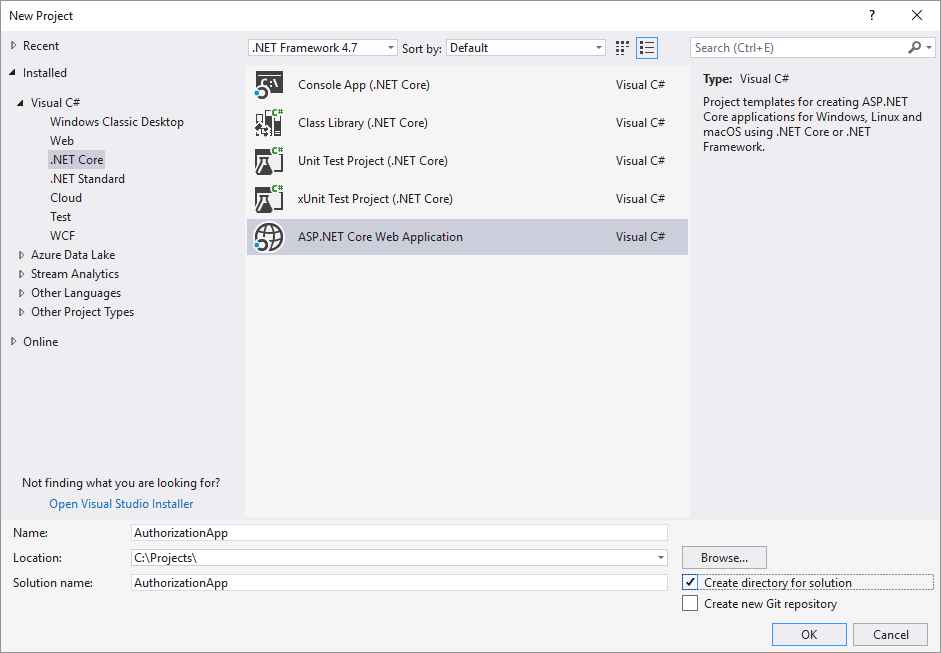Click the Recent tree label

[x=41, y=46]
